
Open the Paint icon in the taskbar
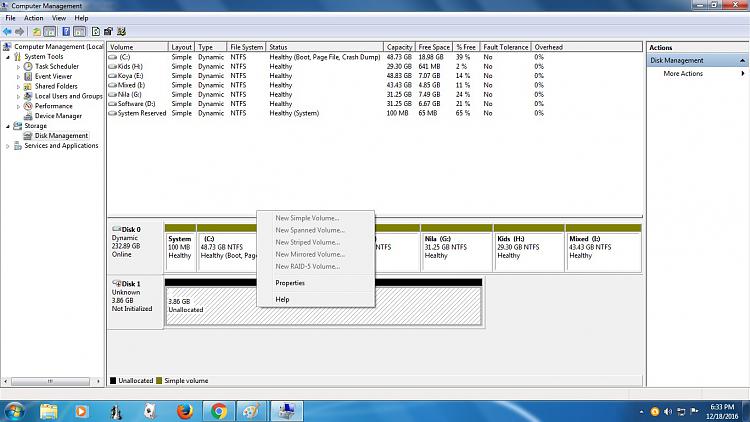[x=252, y=411]
